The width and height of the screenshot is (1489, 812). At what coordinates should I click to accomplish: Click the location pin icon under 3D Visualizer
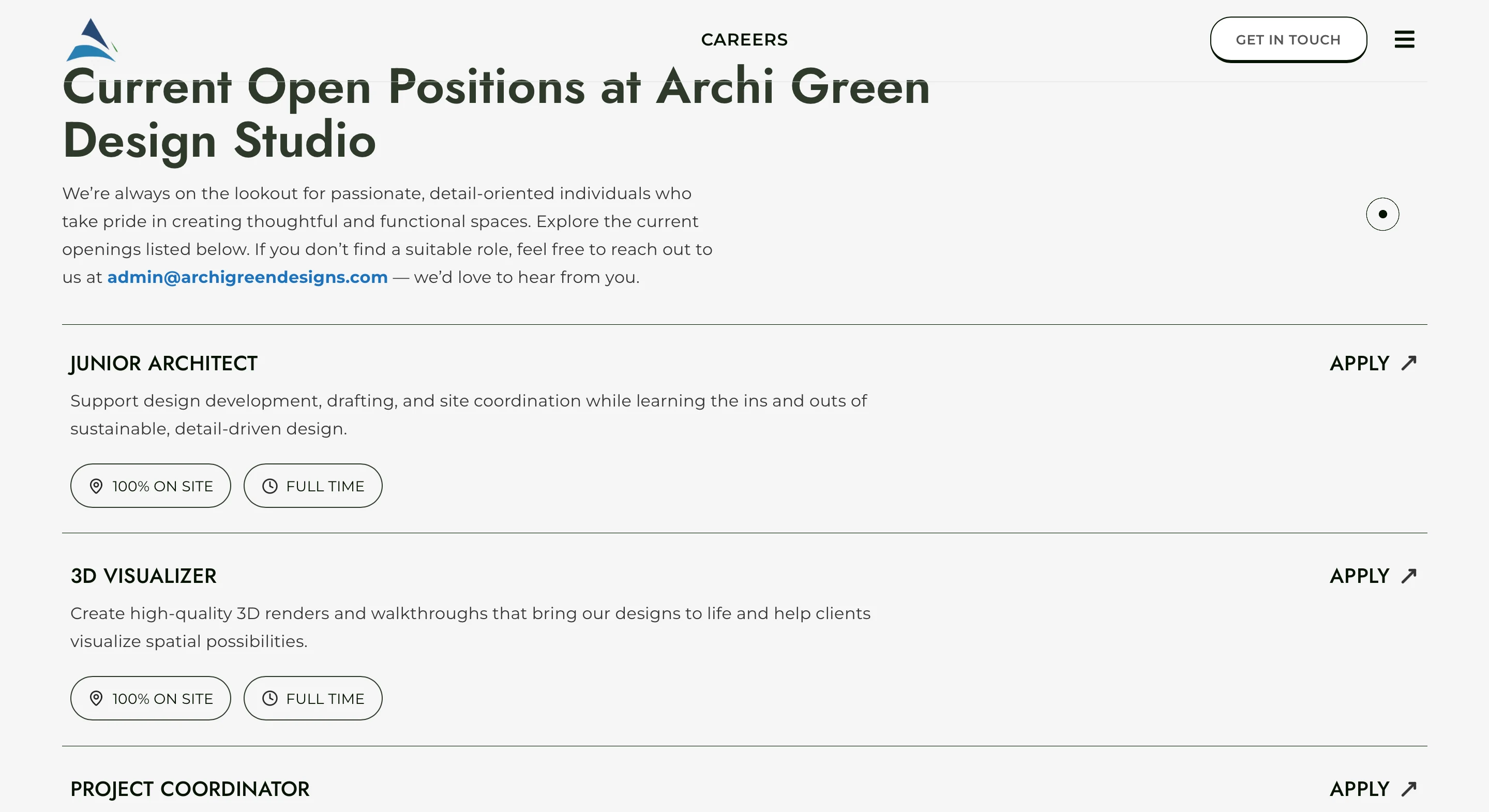[x=96, y=699]
